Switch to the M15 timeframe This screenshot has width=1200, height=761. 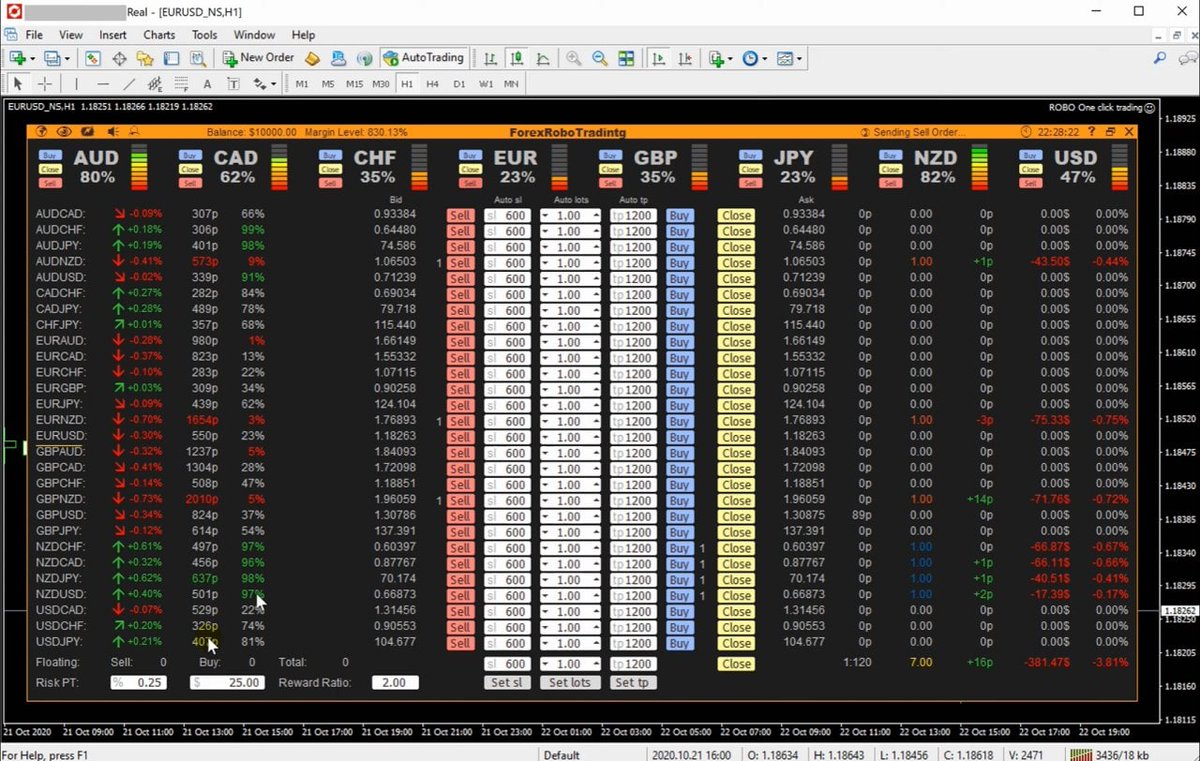(354, 84)
